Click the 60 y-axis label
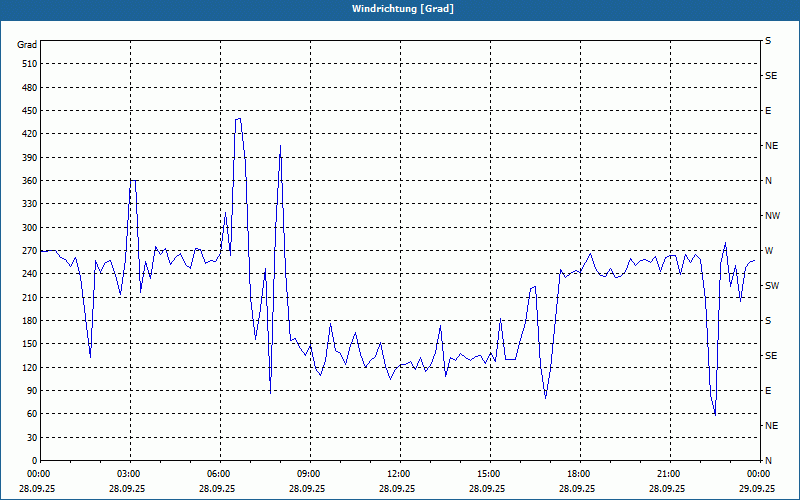Viewport: 800px width, 500px height. pos(32,414)
